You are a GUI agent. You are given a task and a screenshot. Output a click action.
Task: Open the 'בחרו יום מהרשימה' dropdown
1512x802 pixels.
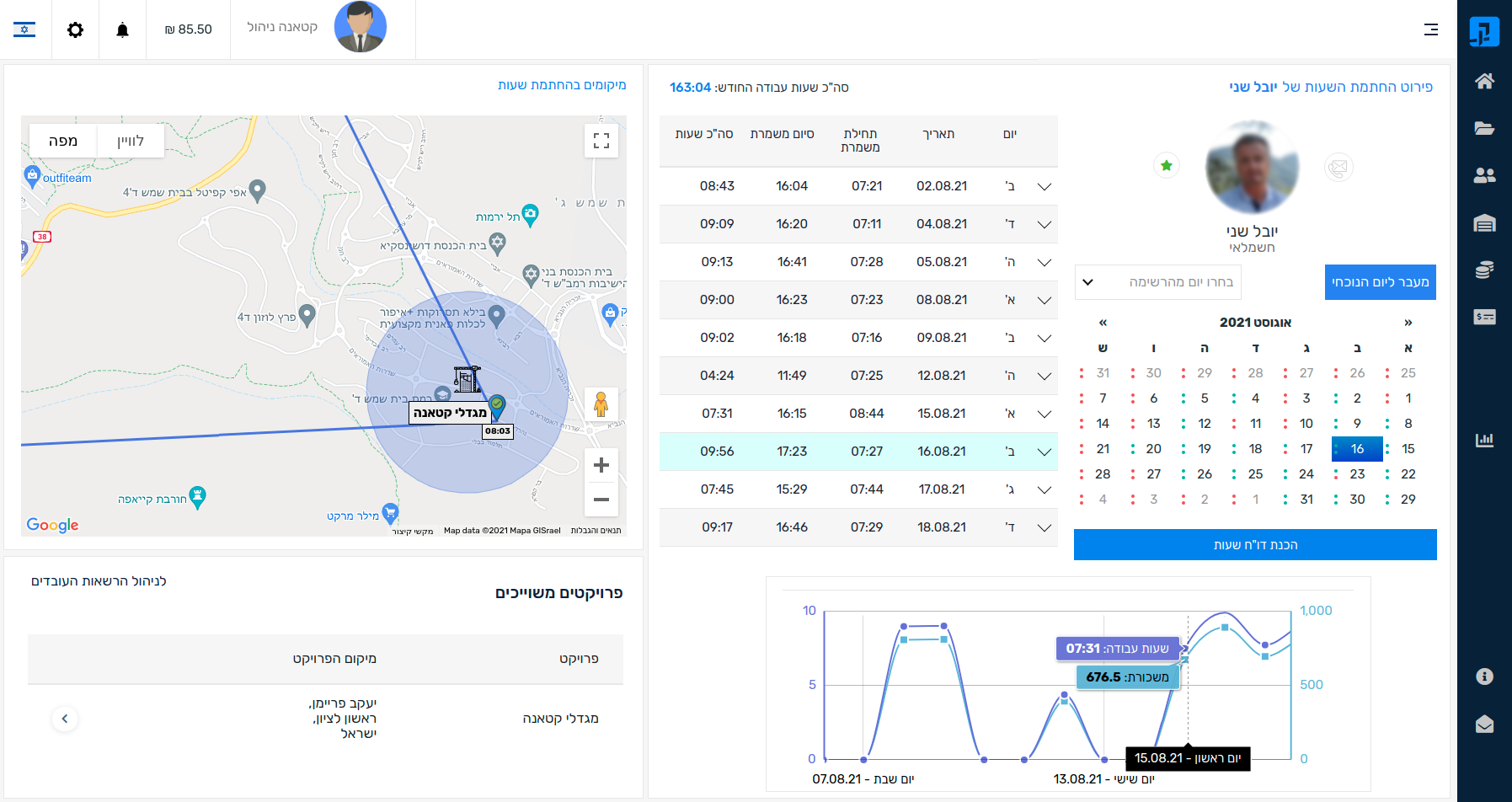[x=1157, y=282]
